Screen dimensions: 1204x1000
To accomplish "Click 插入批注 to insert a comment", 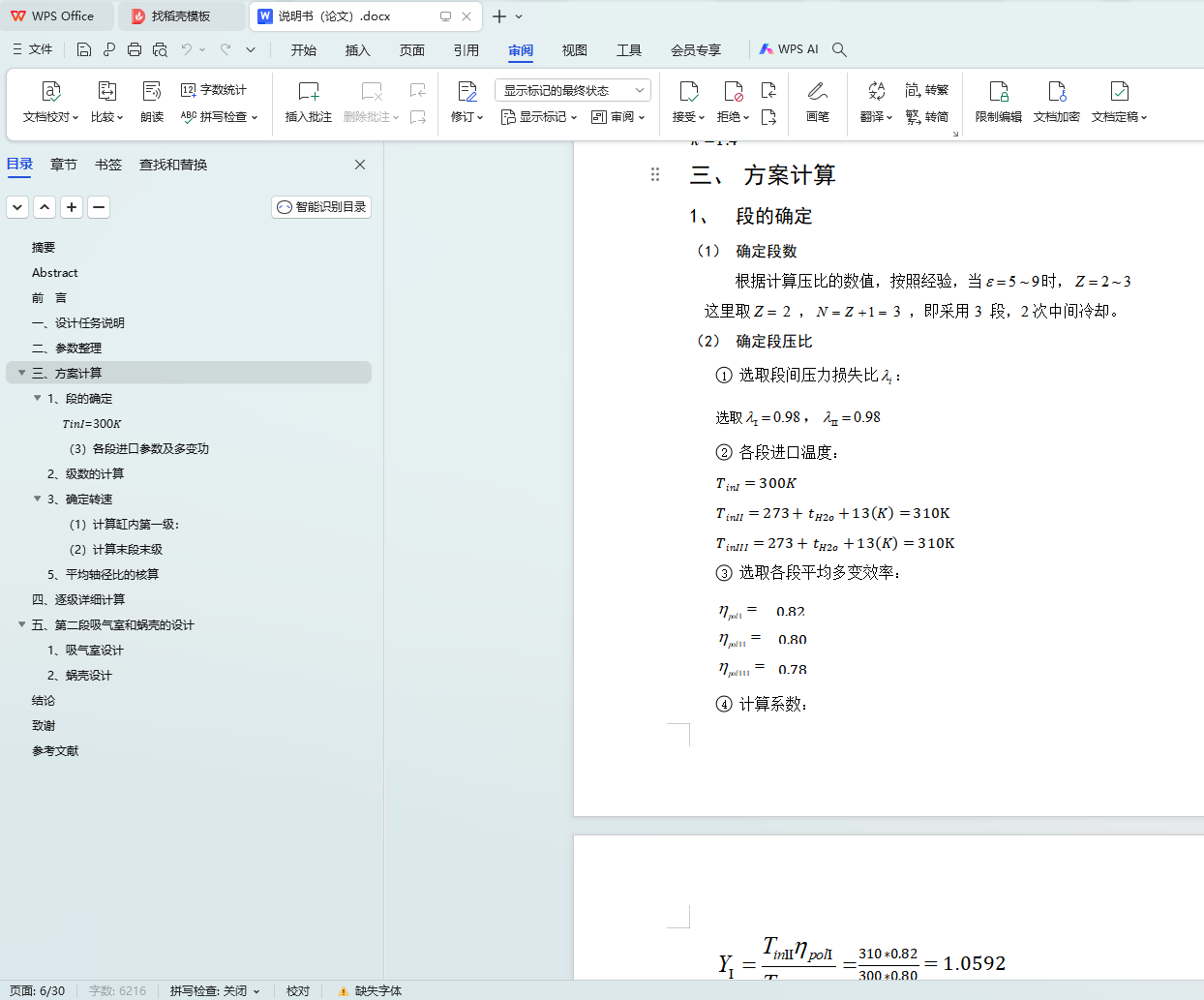I will coord(309,103).
